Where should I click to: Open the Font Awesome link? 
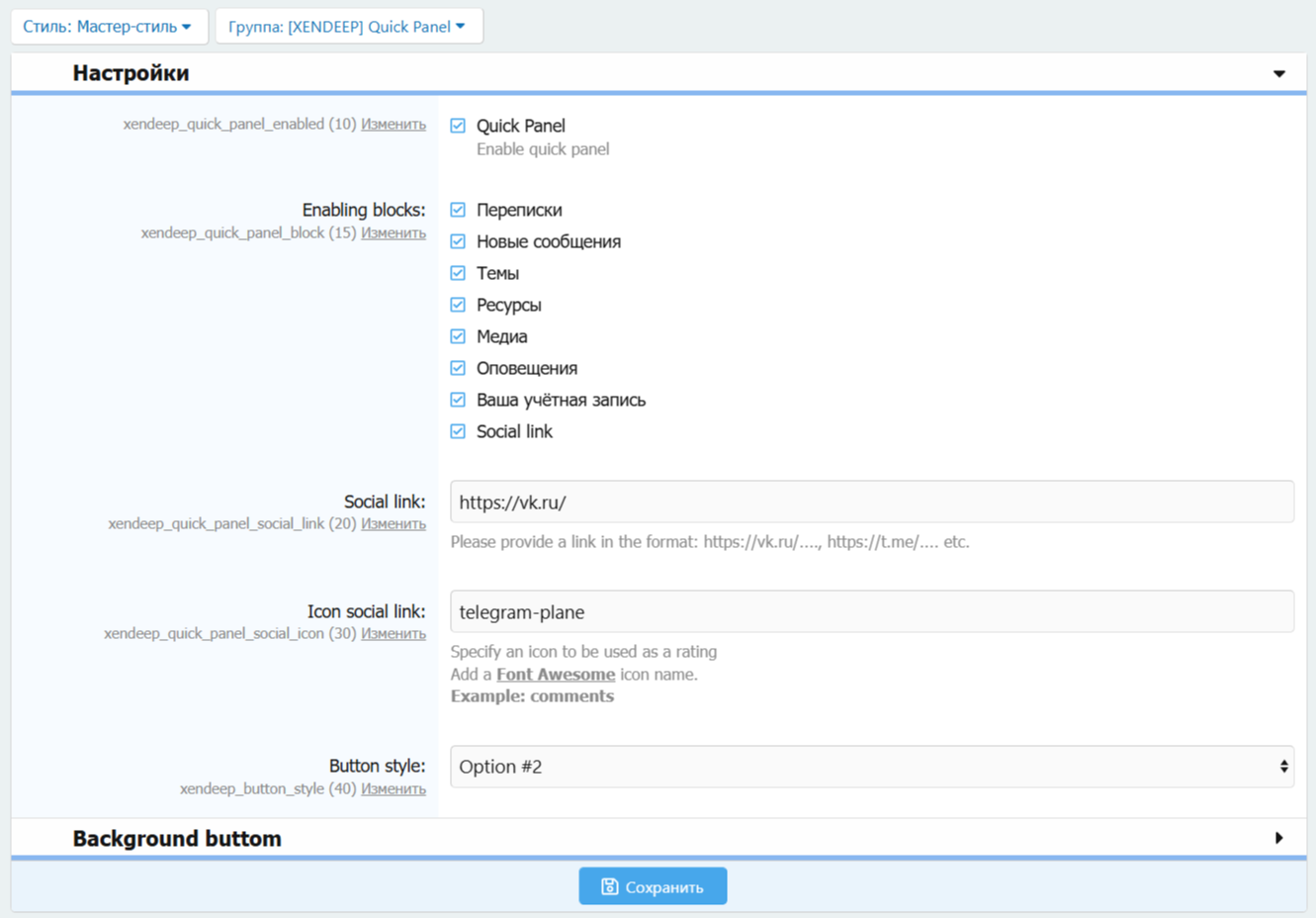pyautogui.click(x=555, y=675)
